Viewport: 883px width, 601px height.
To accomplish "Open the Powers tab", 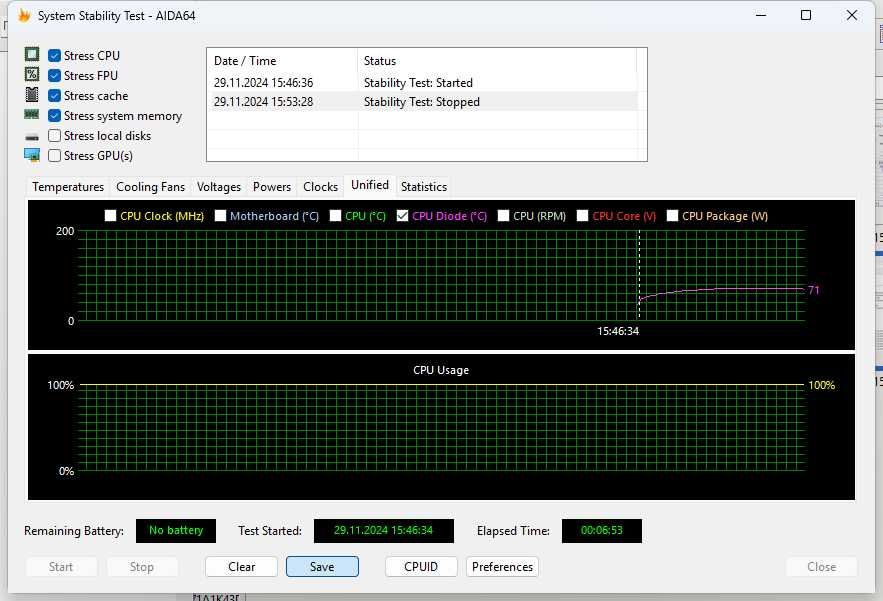I will pos(272,186).
